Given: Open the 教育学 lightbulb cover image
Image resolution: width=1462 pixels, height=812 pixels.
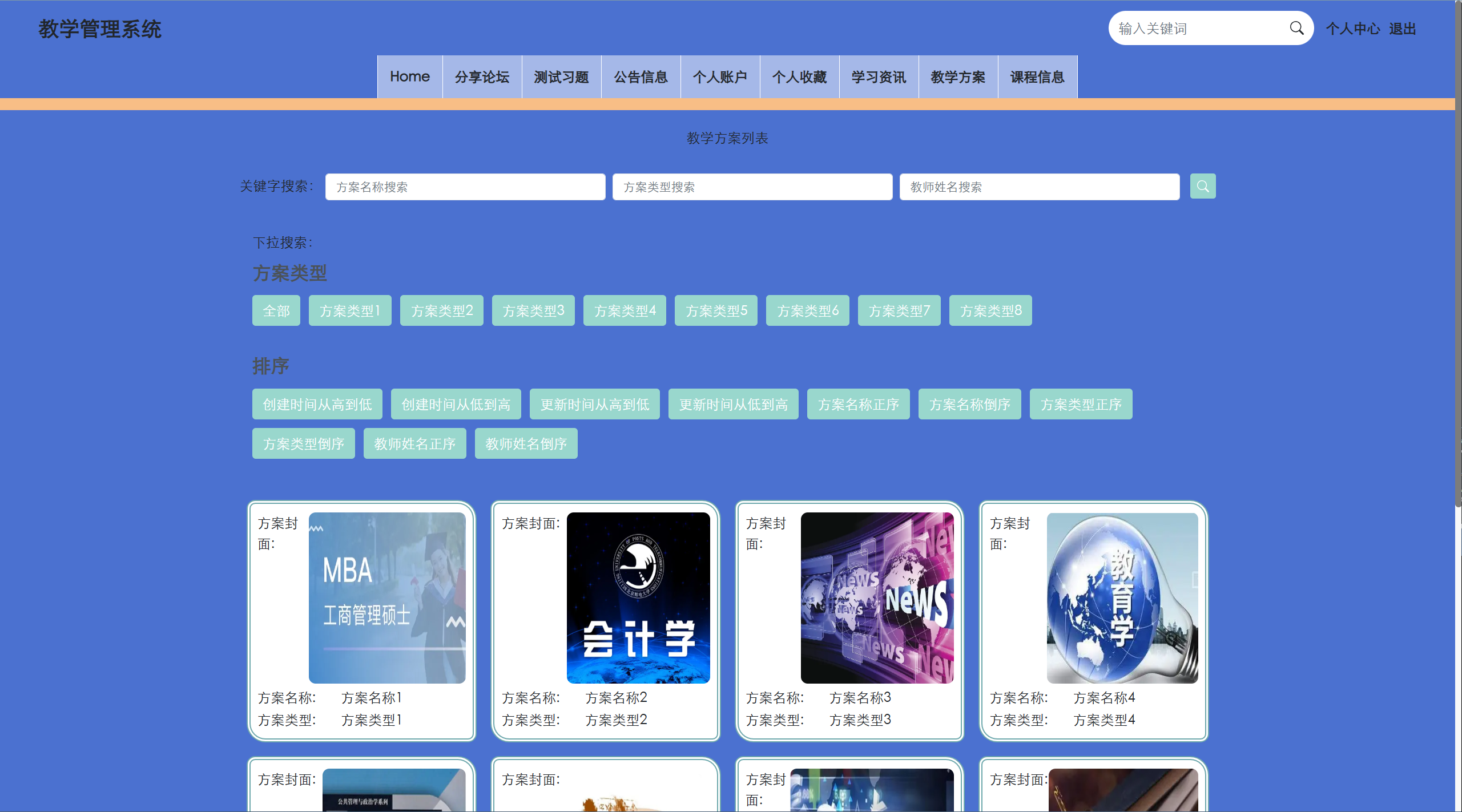Looking at the screenshot, I should [1122, 597].
